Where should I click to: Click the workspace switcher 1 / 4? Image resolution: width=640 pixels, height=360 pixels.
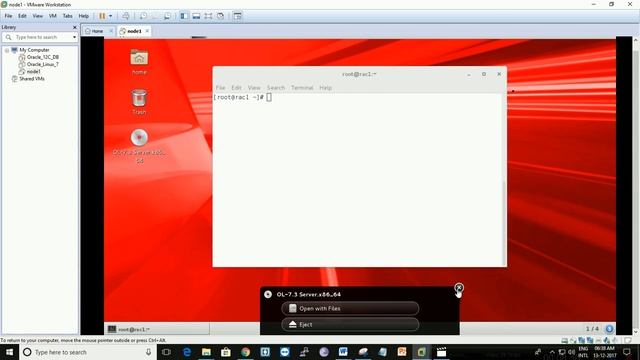592,329
